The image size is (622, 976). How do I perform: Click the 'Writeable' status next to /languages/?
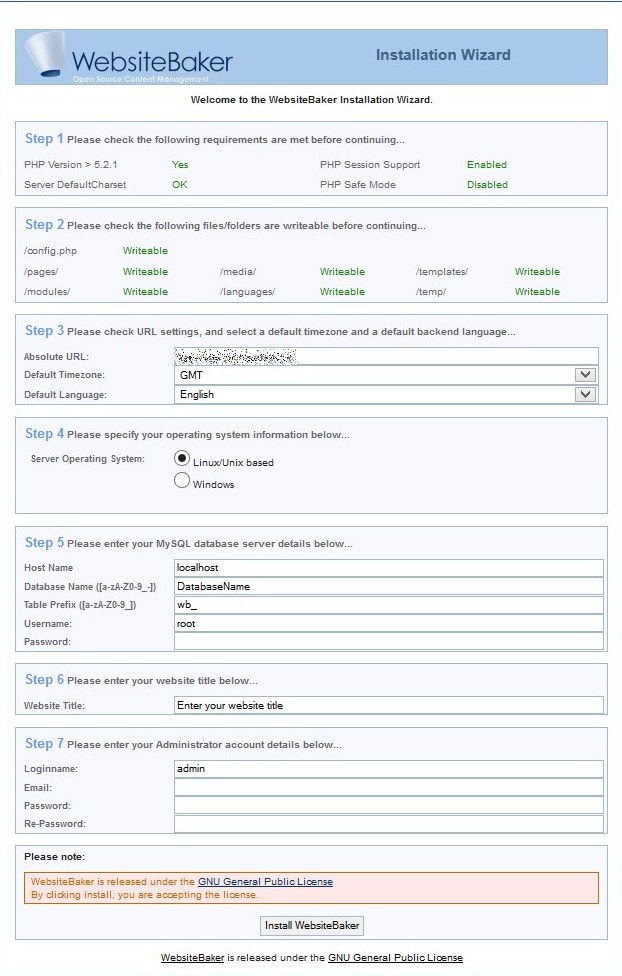point(342,291)
